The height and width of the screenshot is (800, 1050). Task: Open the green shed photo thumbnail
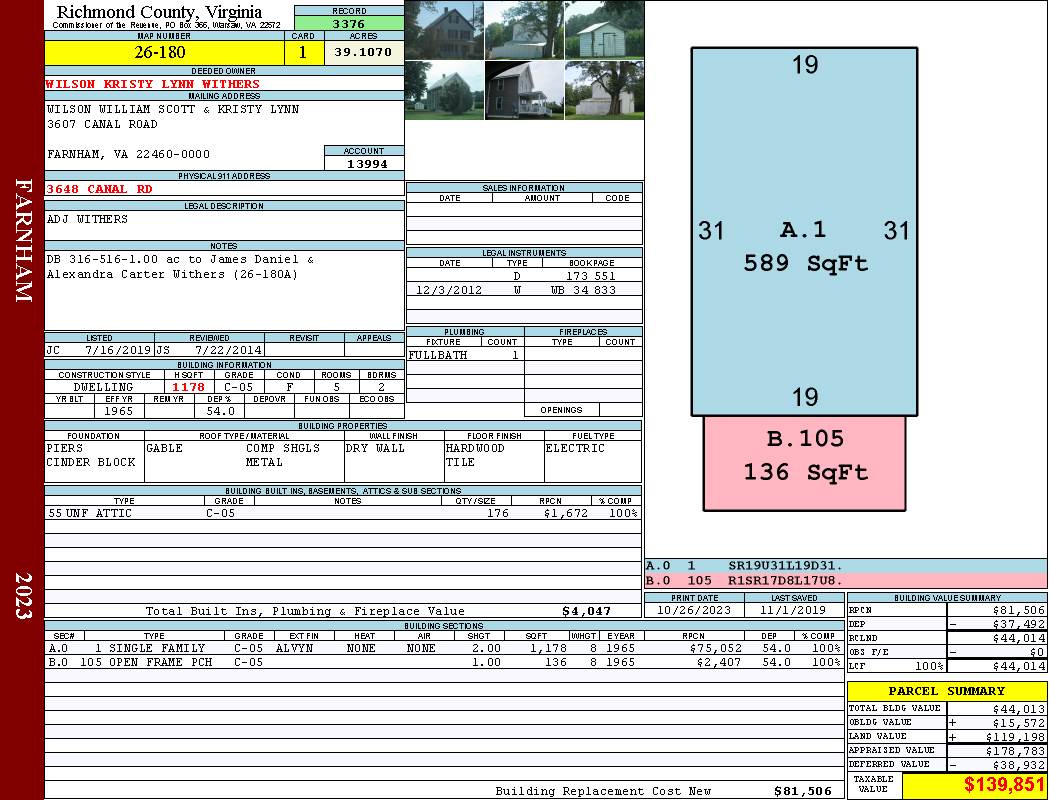click(x=604, y=30)
